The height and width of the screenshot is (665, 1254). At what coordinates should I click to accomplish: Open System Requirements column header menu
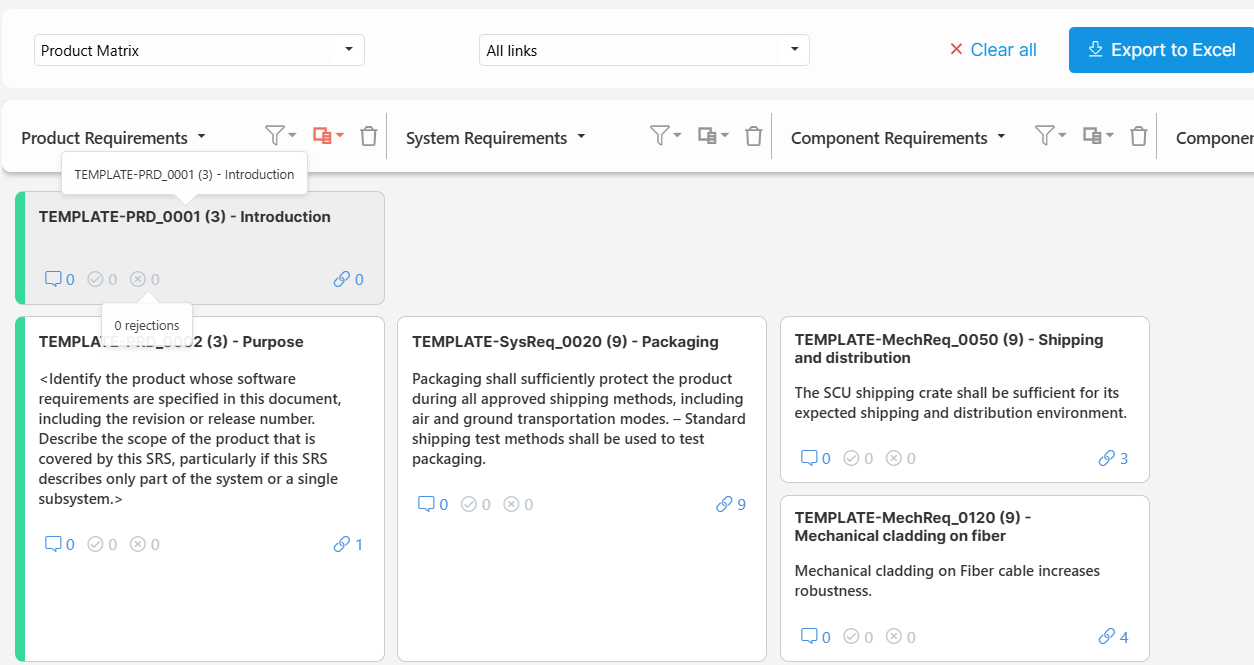click(x=496, y=138)
